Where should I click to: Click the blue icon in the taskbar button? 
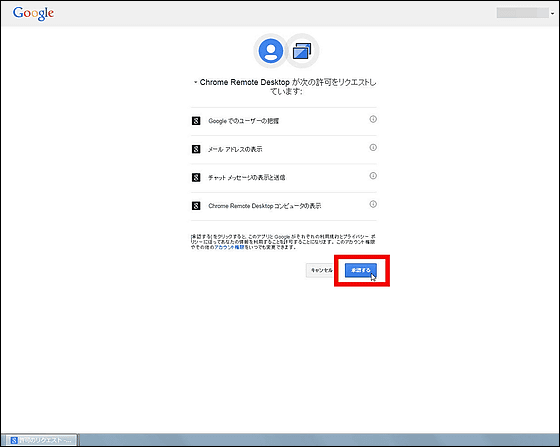click(x=14, y=440)
